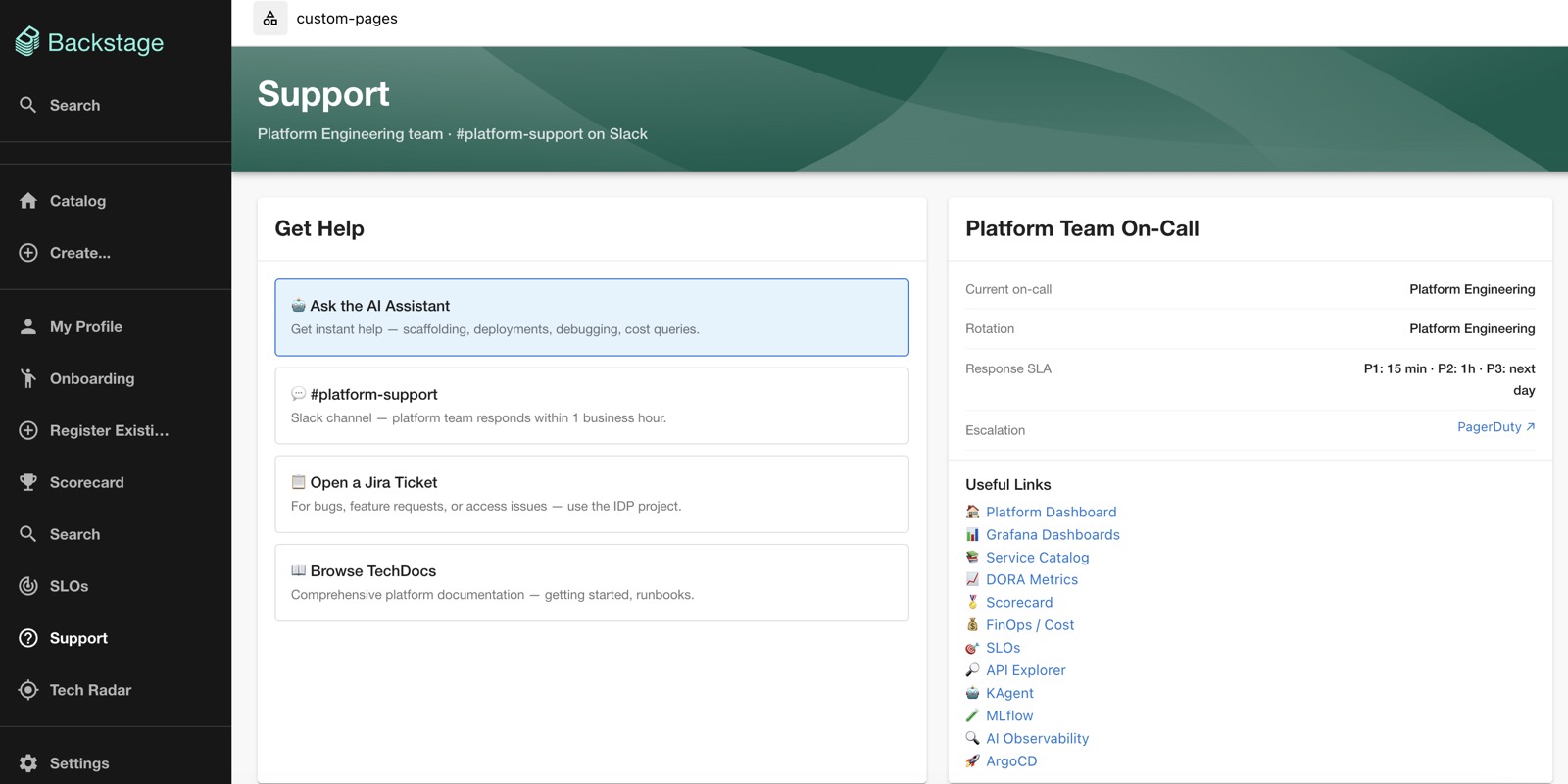Click the Support page title

(323, 93)
